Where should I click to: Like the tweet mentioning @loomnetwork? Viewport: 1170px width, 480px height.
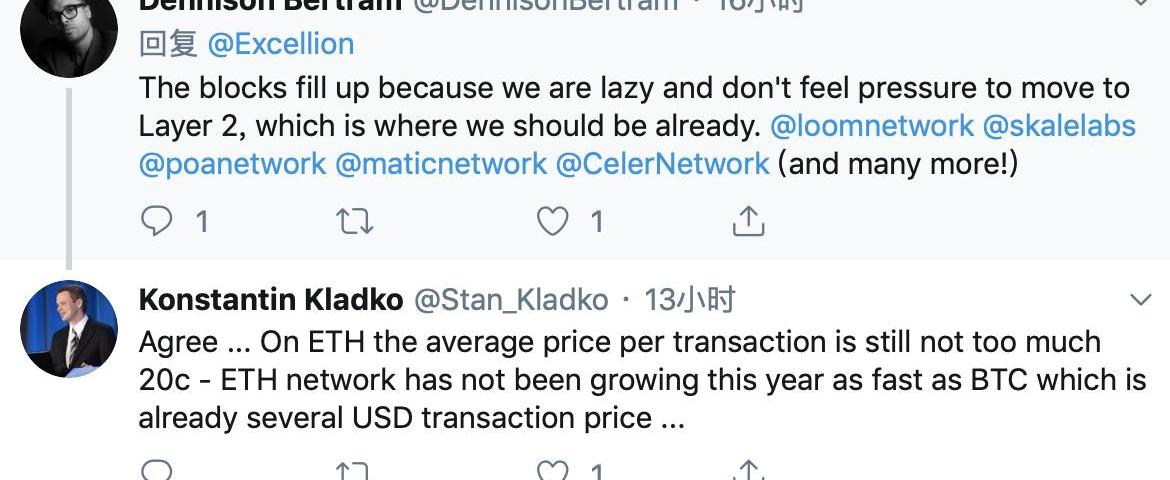pos(553,221)
